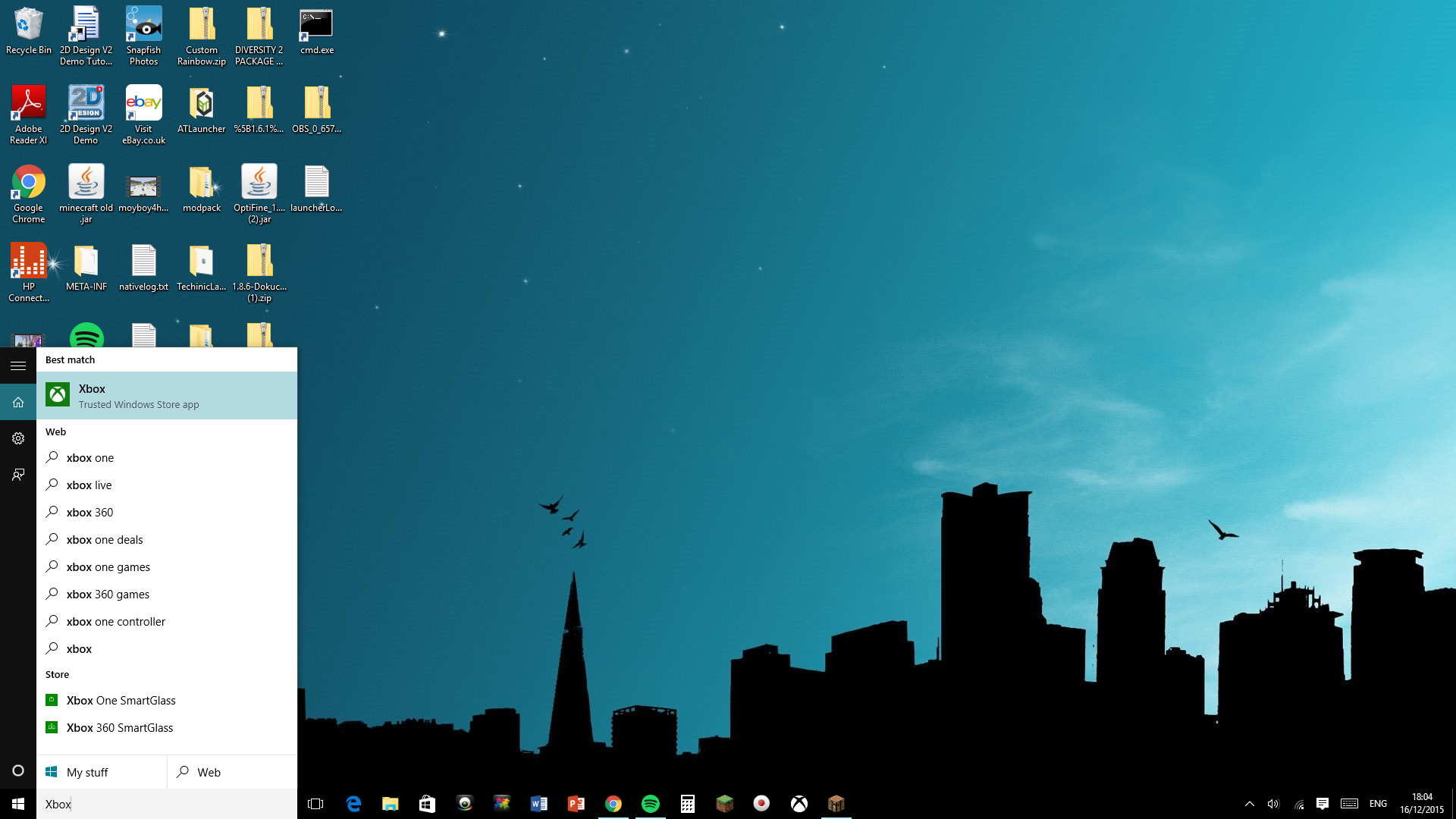
Task: Select the 'xbox one deals' suggestion
Action: tap(167, 539)
